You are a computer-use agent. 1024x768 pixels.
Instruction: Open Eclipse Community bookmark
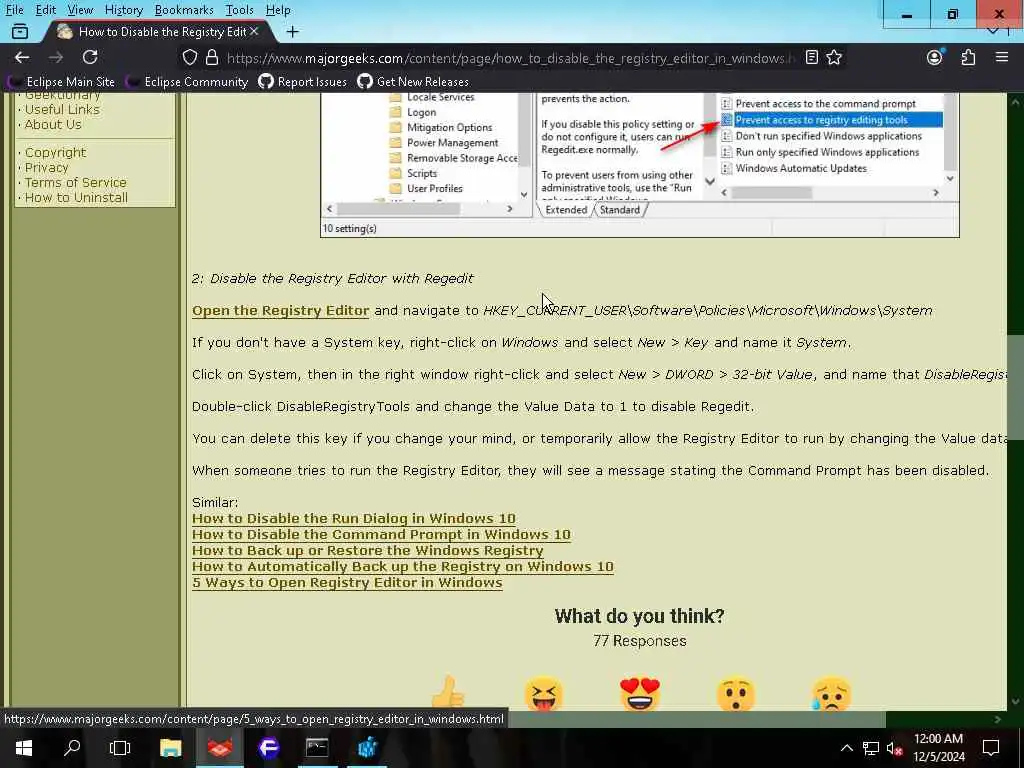click(187, 82)
